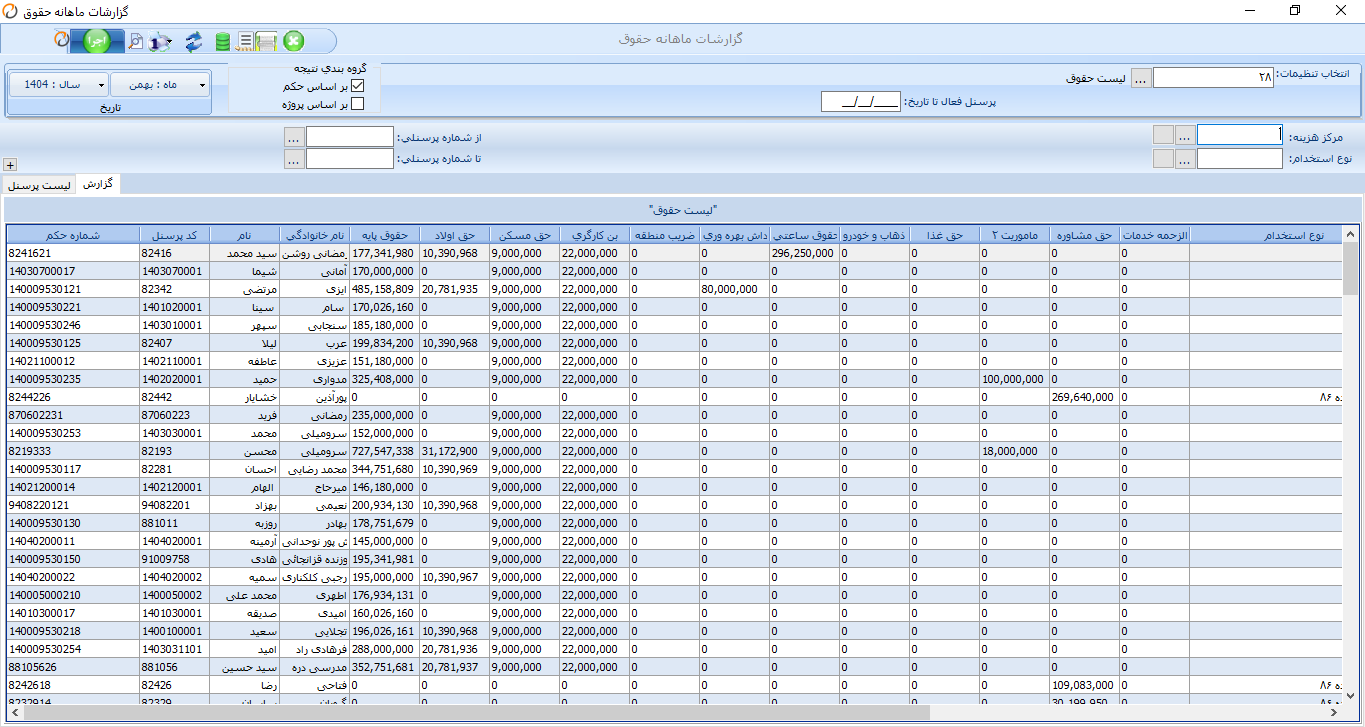Image resolution: width=1365 pixels, height=727 pixels.
Task: Click the vertical scrollbar of the table
Action: click(1350, 465)
